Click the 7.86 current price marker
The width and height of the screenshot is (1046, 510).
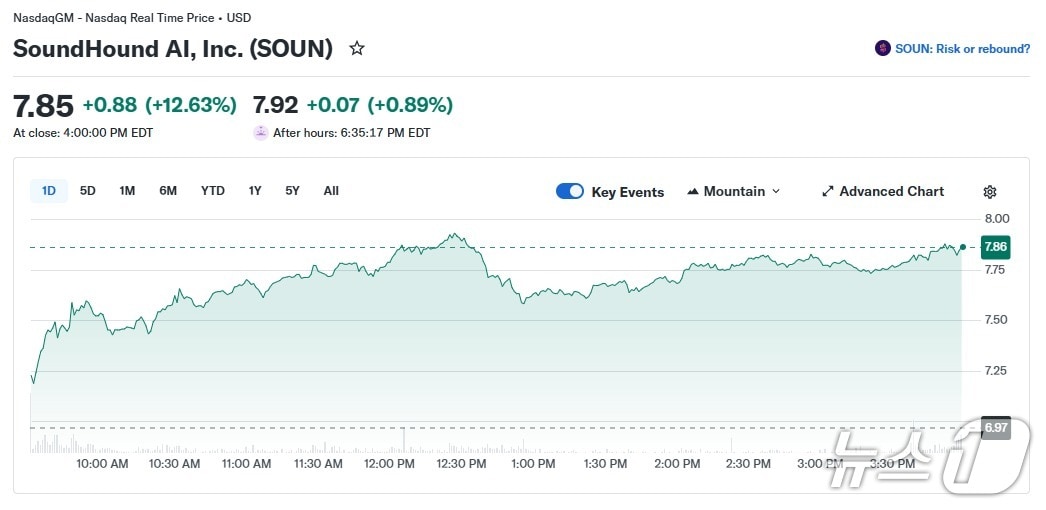(x=995, y=246)
